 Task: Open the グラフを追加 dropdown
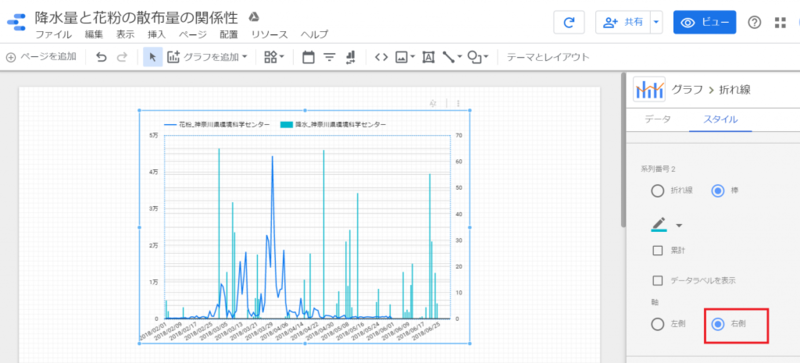208,57
